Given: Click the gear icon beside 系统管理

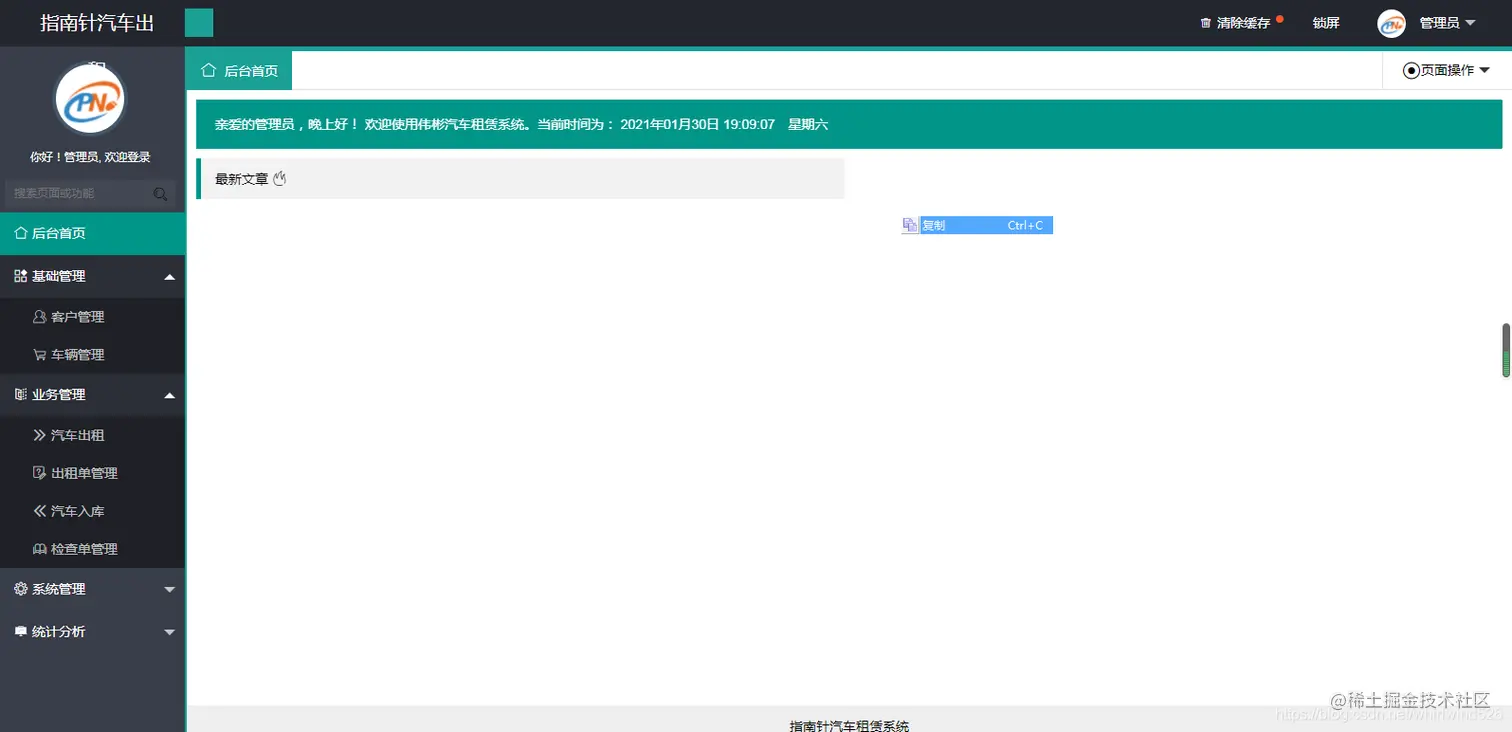Looking at the screenshot, I should [20, 589].
